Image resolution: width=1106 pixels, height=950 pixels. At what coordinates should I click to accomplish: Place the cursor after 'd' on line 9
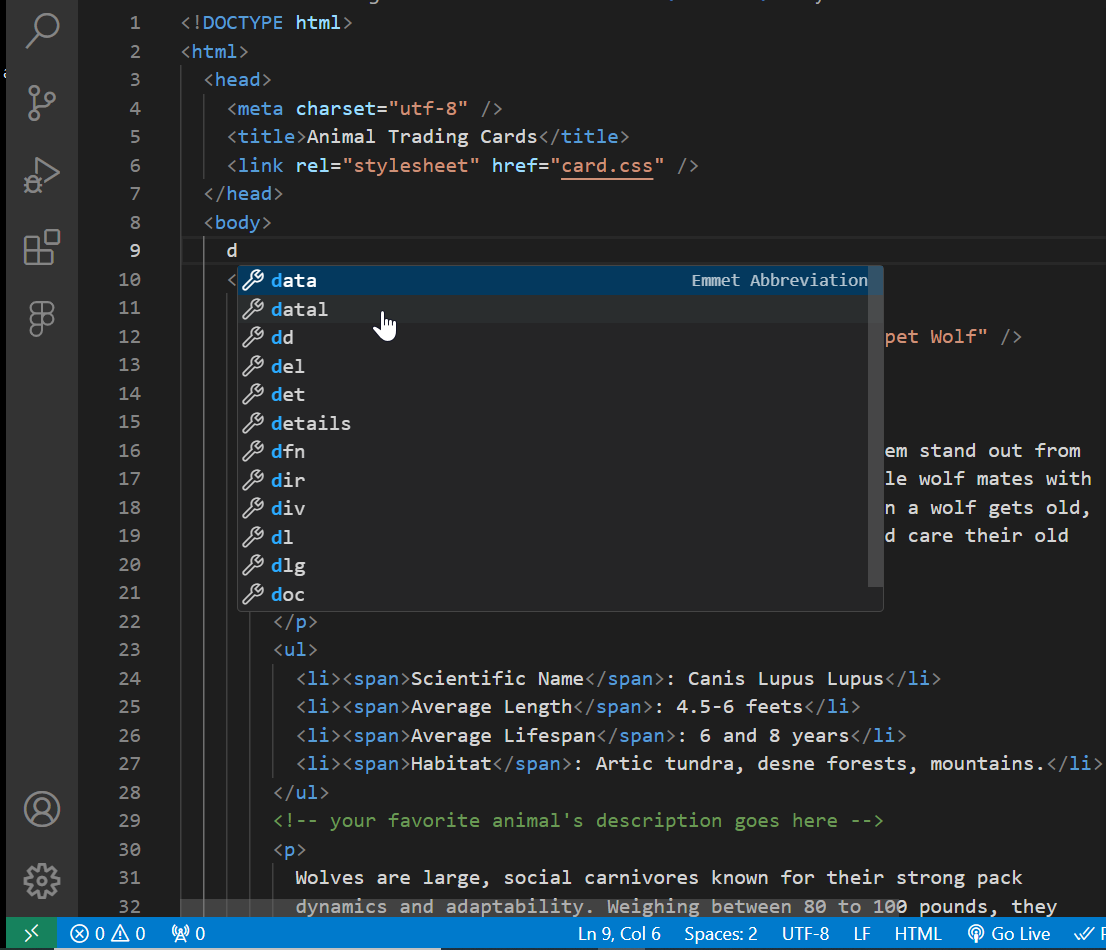point(238,251)
